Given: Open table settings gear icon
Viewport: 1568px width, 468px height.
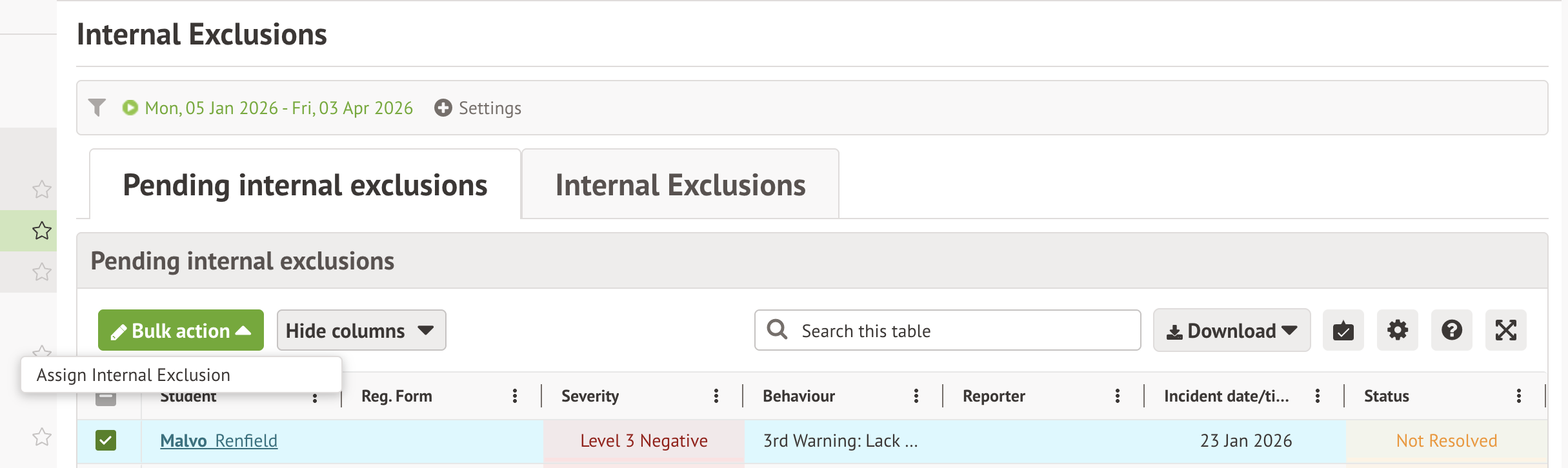Looking at the screenshot, I should [x=1397, y=331].
